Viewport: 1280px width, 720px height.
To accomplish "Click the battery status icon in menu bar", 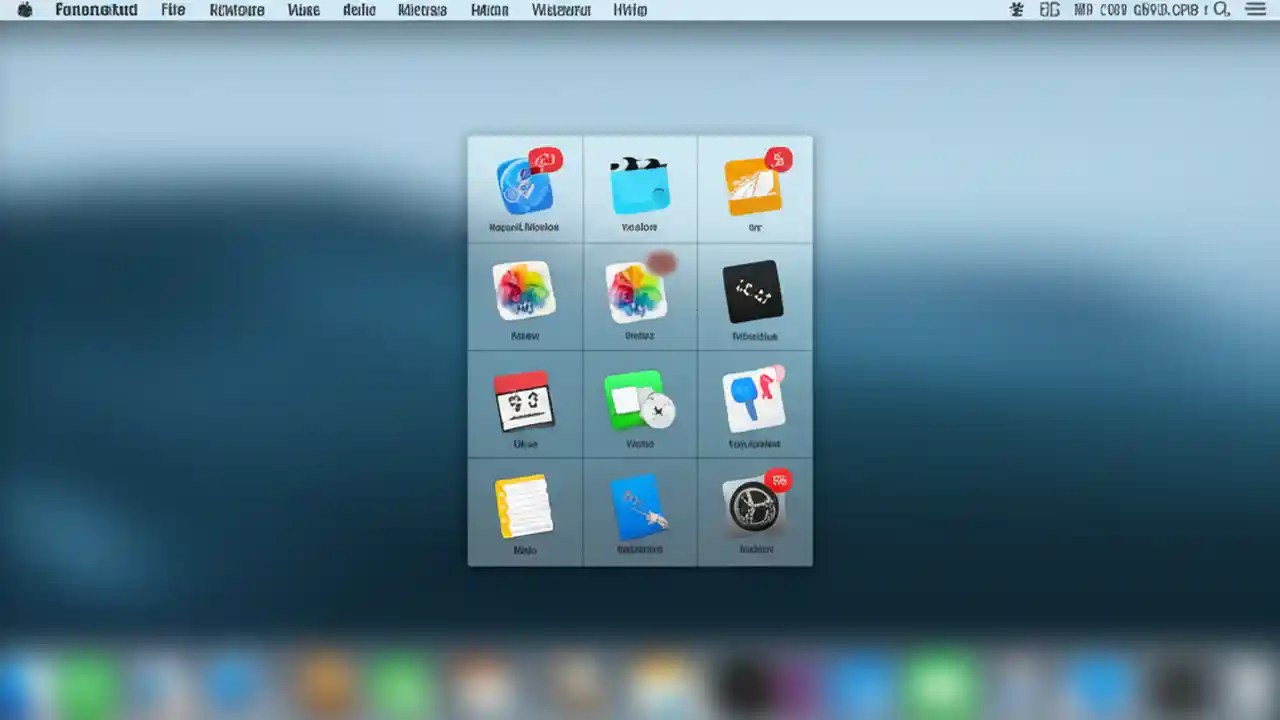I will [x=1049, y=10].
